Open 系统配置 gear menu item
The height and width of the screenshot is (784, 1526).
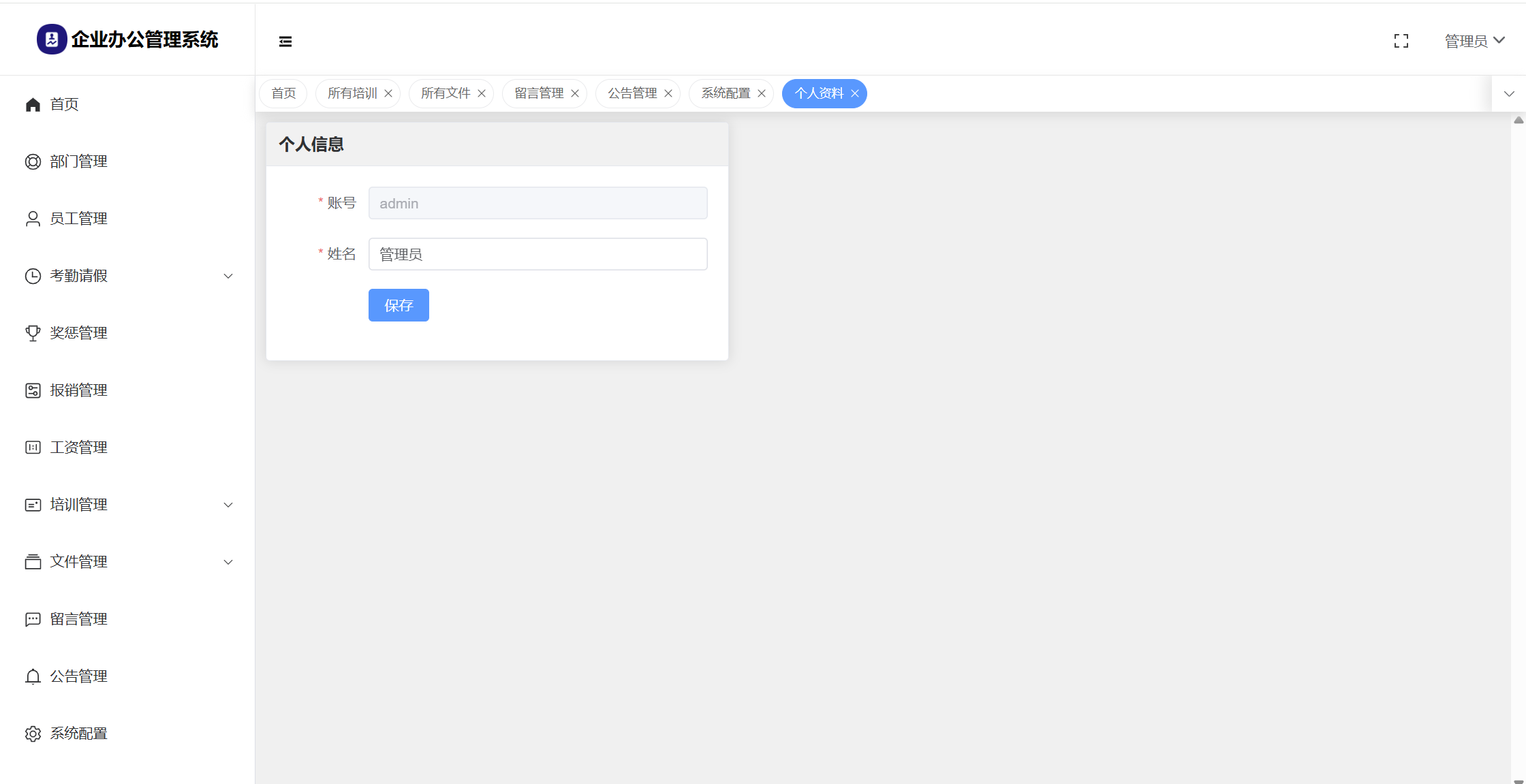[x=78, y=734]
